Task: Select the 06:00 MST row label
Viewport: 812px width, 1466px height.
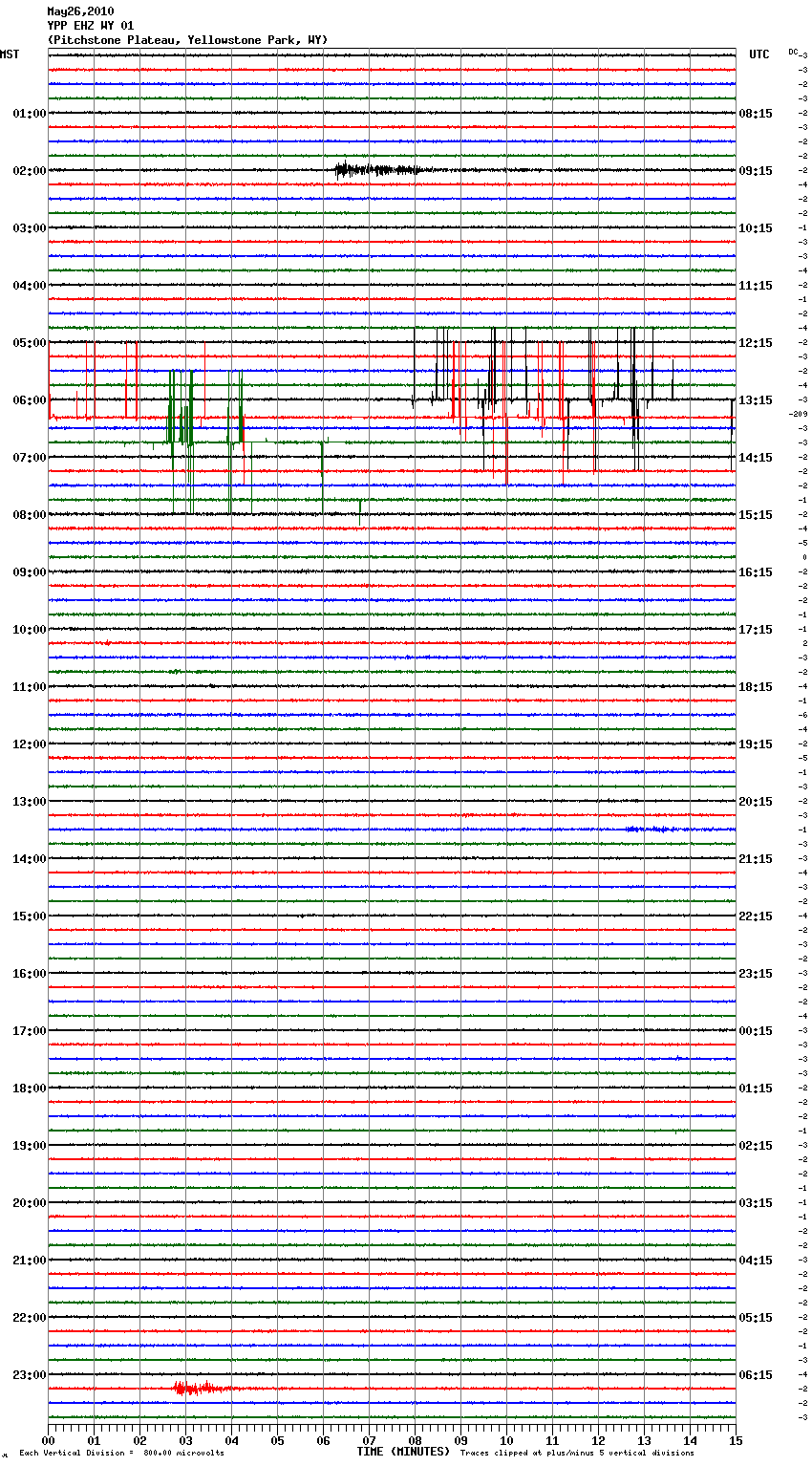Action: pos(30,400)
